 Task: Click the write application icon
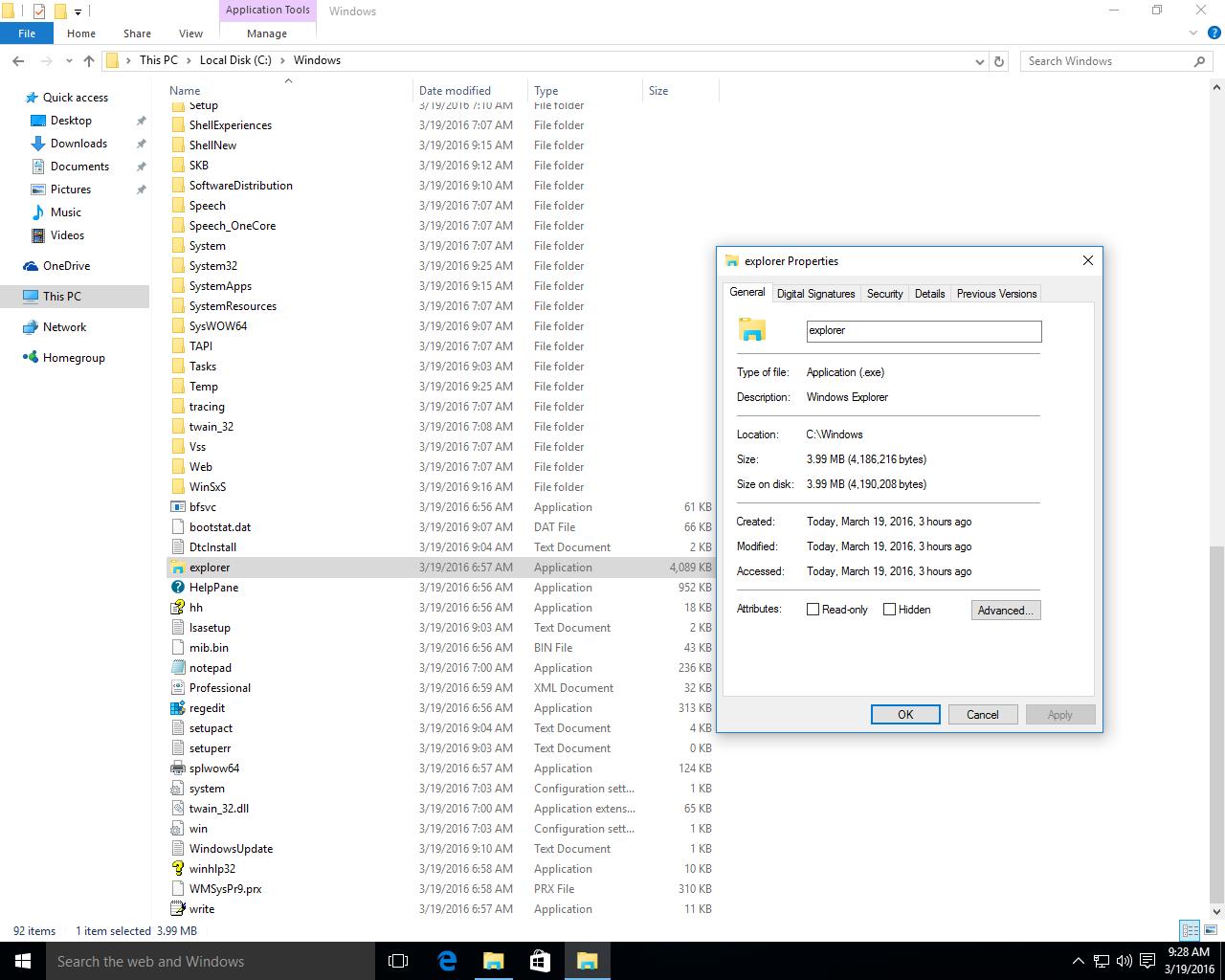tap(177, 909)
